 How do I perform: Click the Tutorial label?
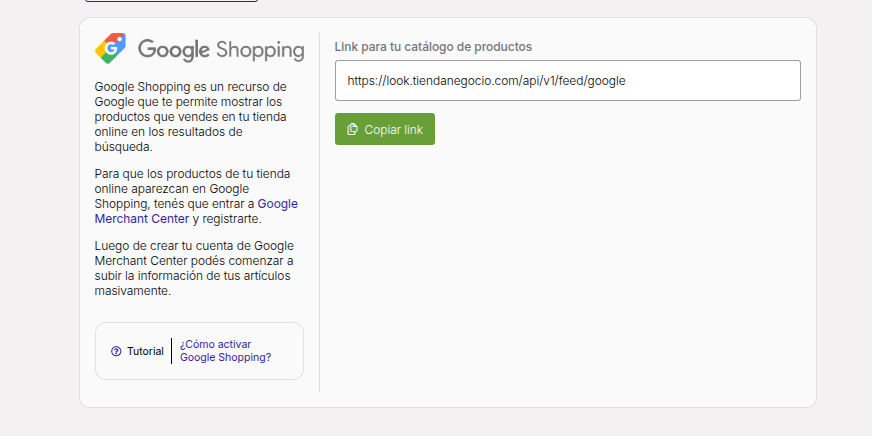(x=145, y=351)
